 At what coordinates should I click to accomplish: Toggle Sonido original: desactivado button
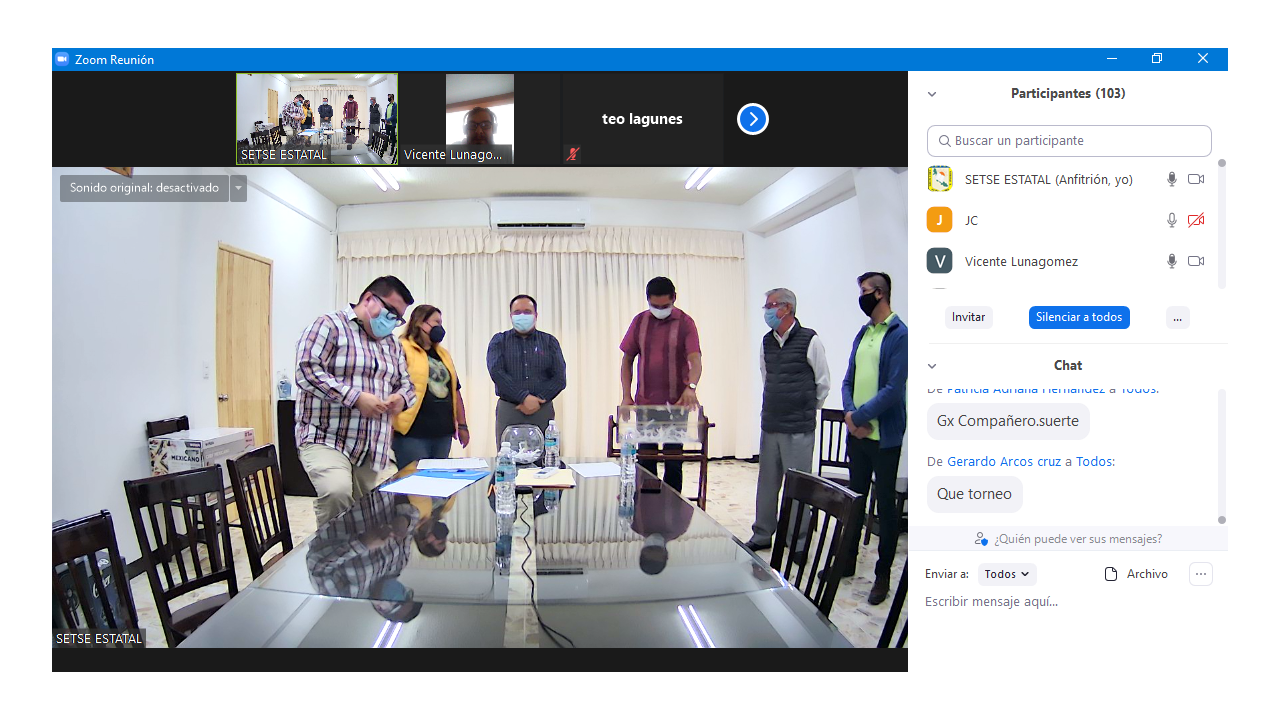point(144,188)
